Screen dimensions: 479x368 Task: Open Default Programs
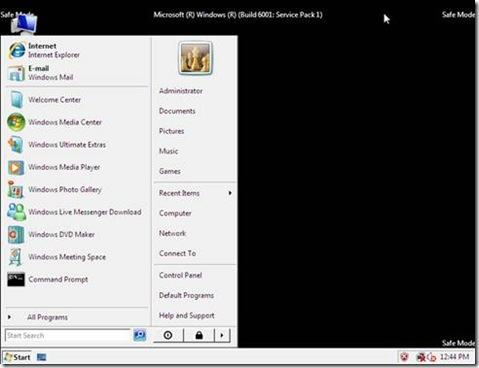pyautogui.click(x=186, y=295)
